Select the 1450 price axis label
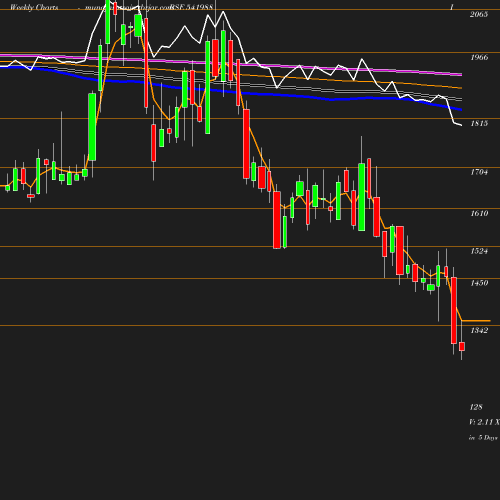Screen dimensions: 500x500 [x=479, y=283]
